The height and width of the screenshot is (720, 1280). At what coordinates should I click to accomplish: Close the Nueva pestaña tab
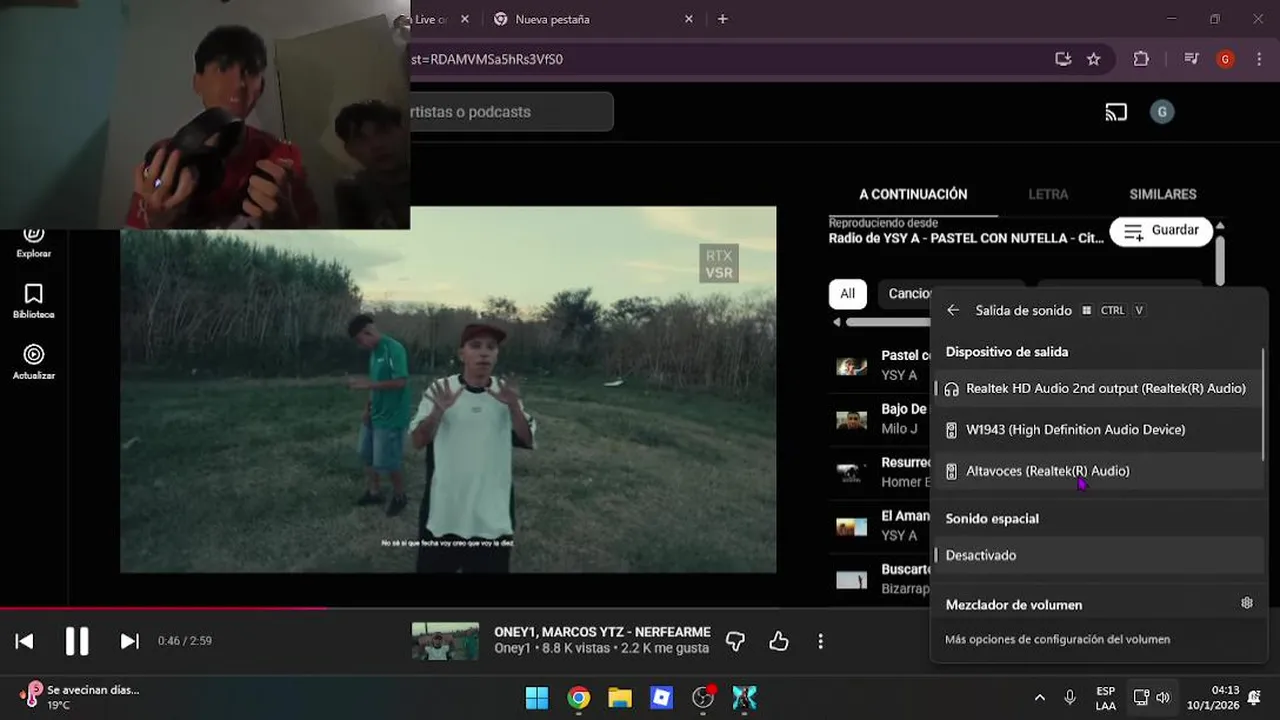point(689,19)
